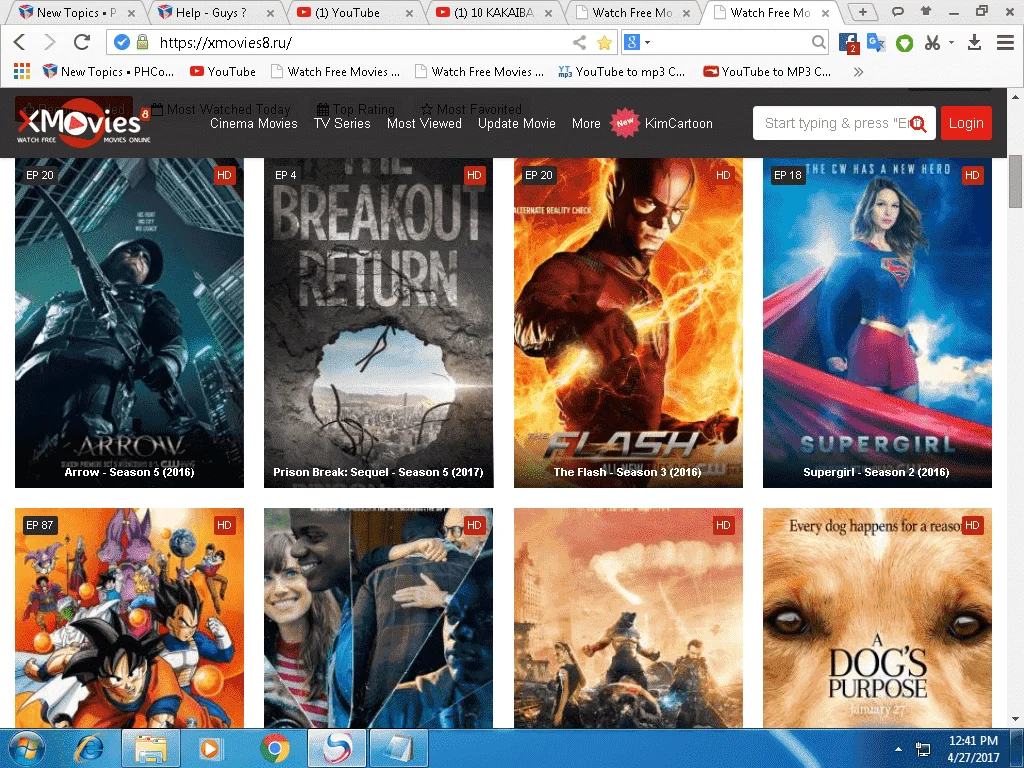This screenshot has height=768, width=1024.
Task: Click the red search icon in site search
Action: pyautogui.click(x=918, y=123)
